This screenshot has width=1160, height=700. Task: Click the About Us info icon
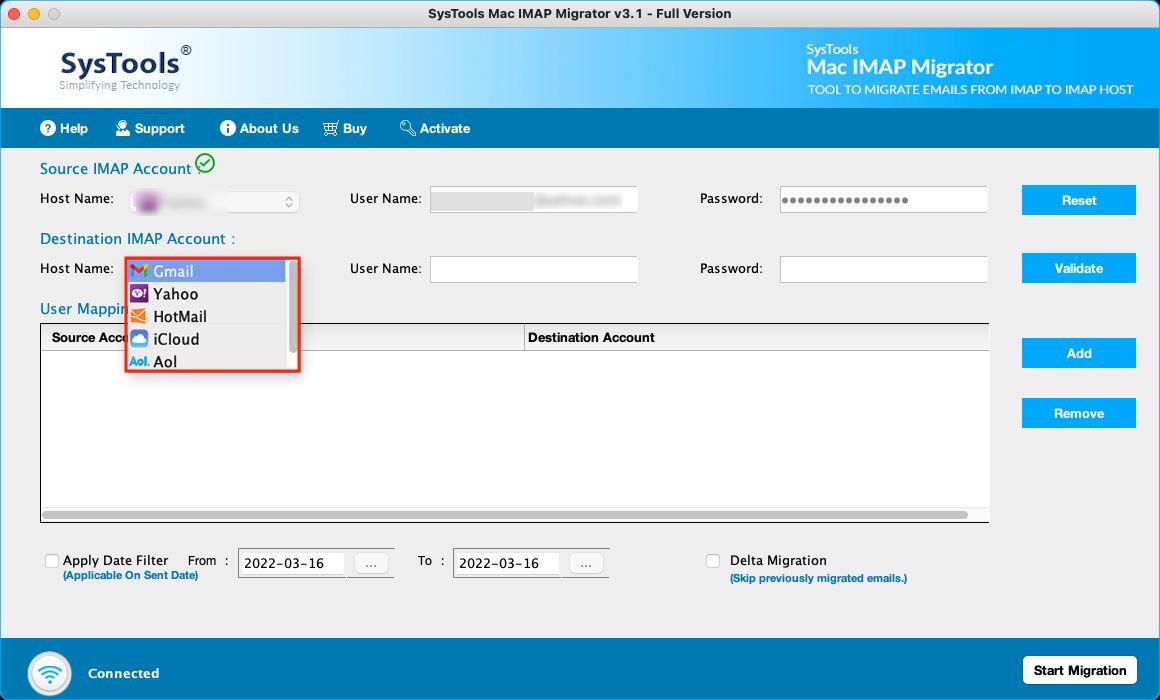(x=228, y=128)
